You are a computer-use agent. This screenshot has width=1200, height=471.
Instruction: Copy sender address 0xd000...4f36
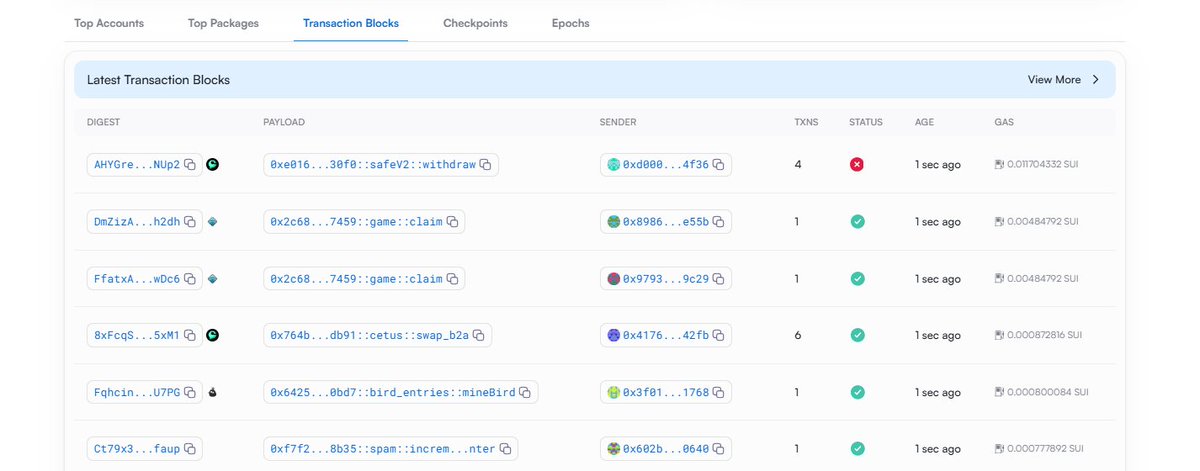tap(718, 164)
